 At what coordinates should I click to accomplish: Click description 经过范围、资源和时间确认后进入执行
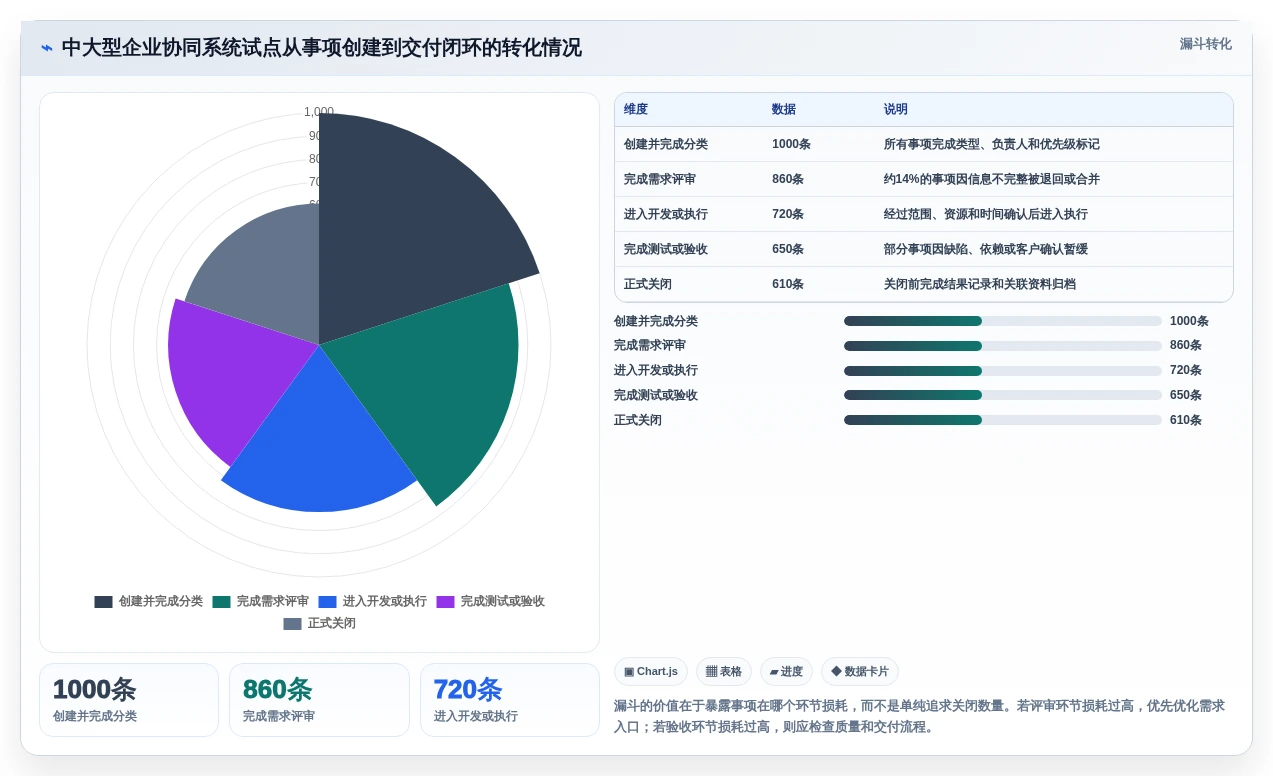coord(986,214)
